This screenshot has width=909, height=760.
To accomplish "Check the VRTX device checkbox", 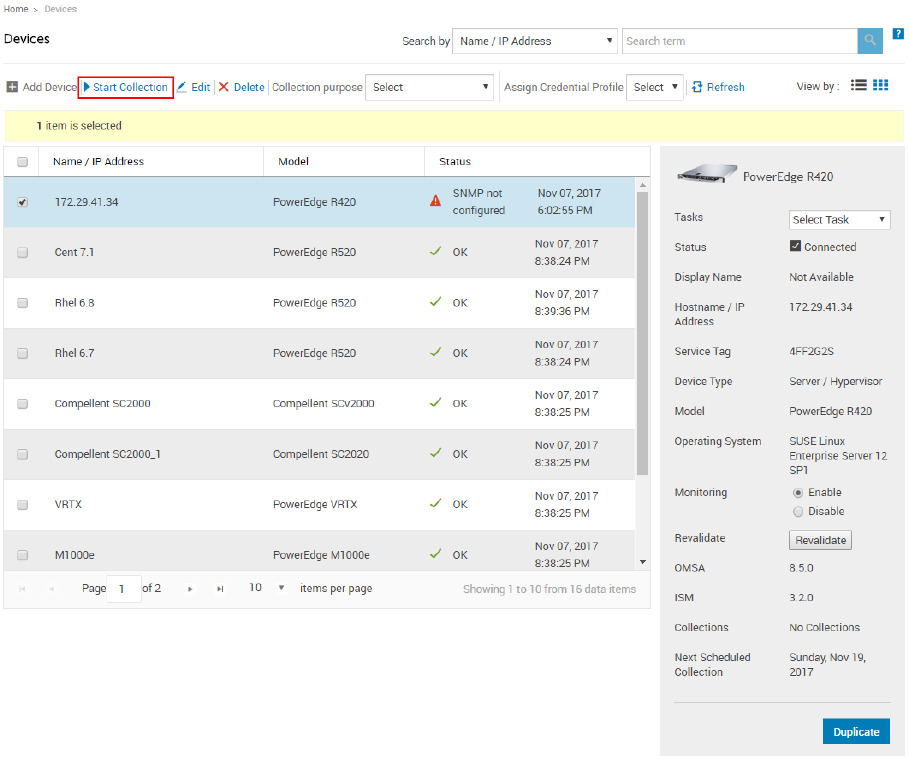I will click(x=23, y=504).
